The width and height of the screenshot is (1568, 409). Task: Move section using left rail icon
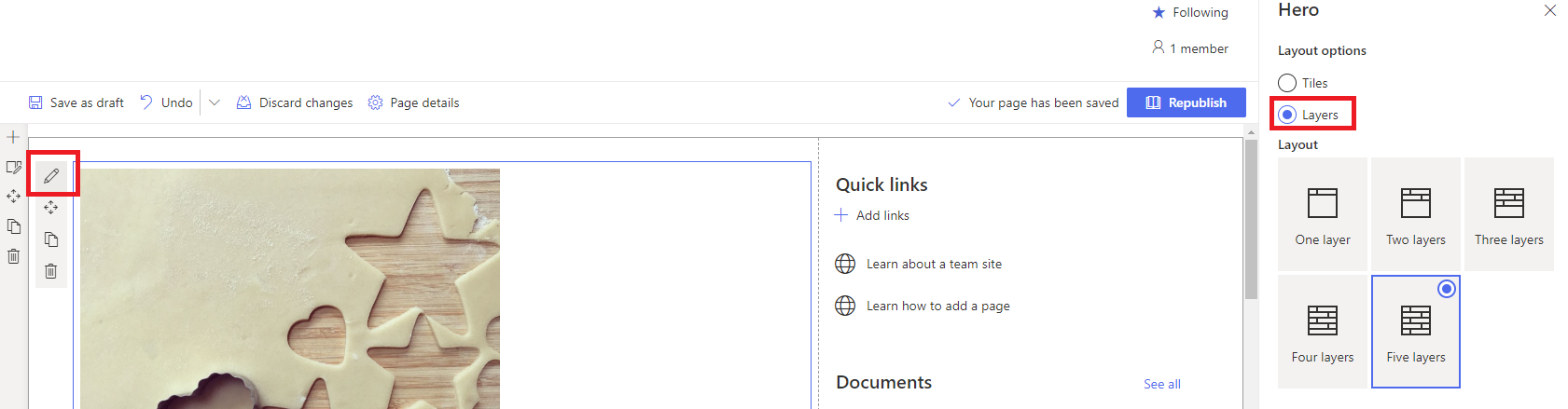tap(13, 197)
